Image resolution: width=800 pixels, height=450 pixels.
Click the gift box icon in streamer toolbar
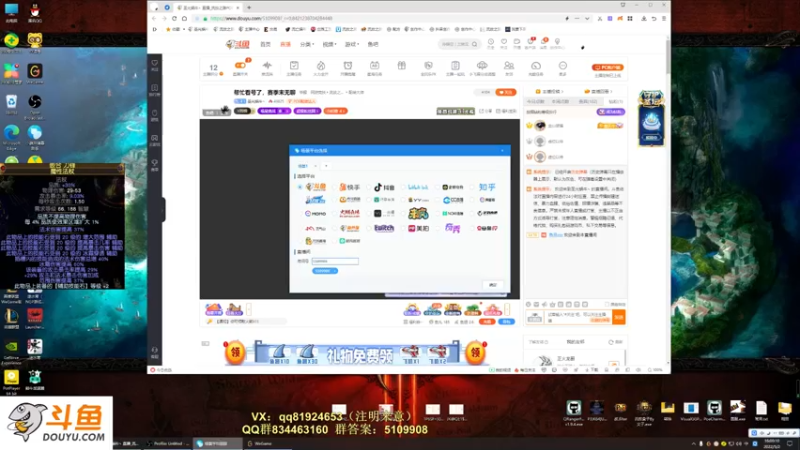(x=402, y=65)
